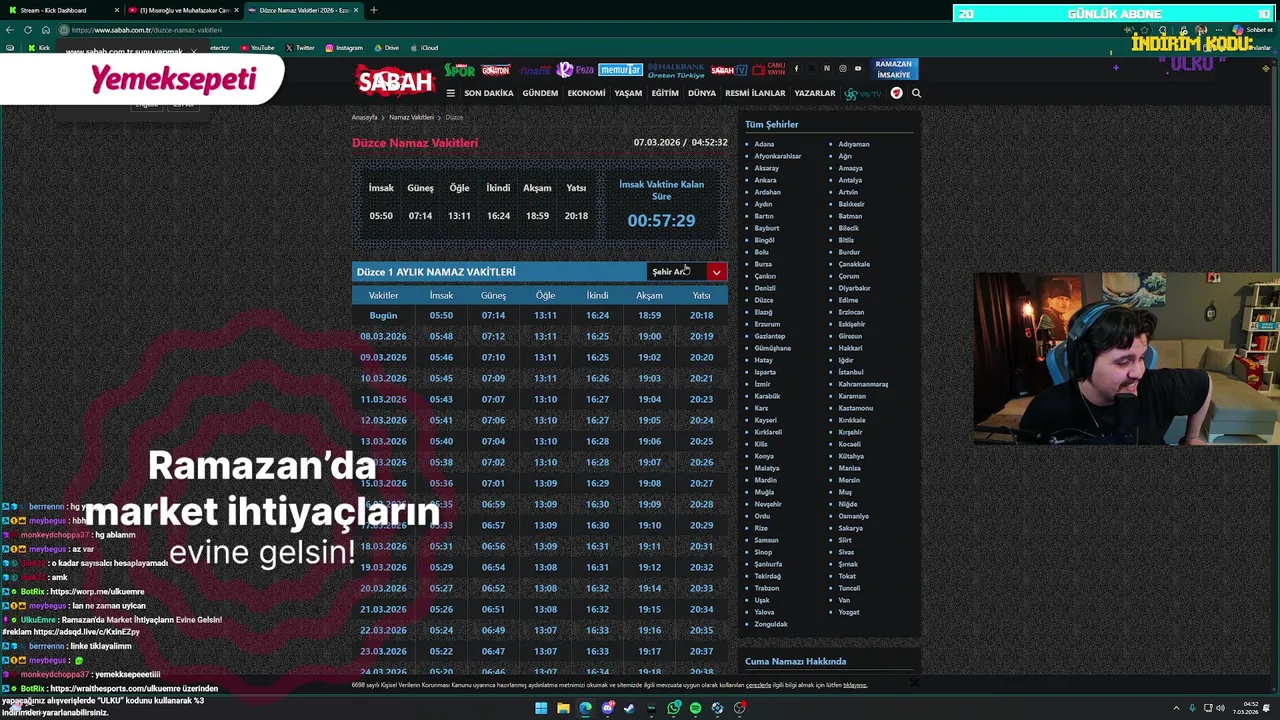The height and width of the screenshot is (720, 1280).
Task: Open Instagram bookmark in bookmarks bar
Action: pos(344,48)
